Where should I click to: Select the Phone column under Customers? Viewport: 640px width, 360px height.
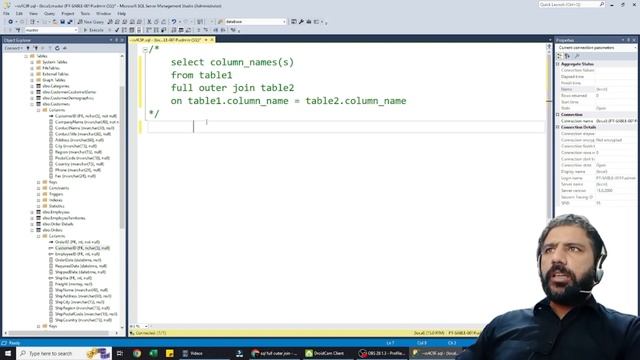coord(78,170)
